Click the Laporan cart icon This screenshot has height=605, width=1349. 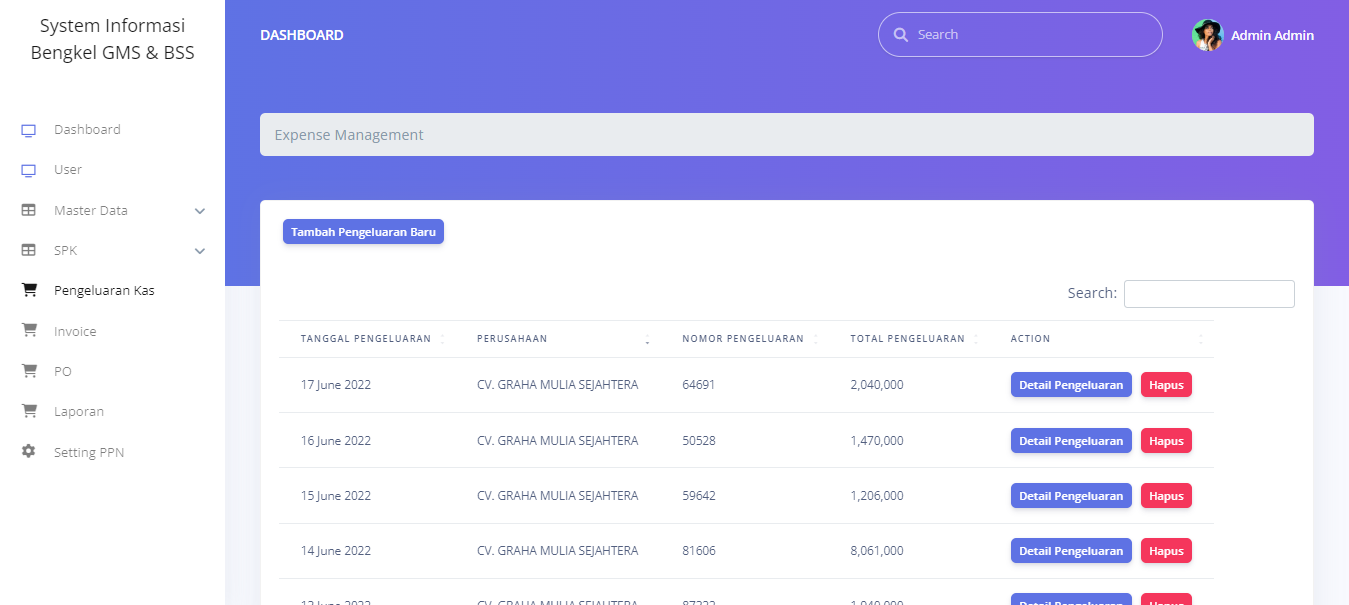point(29,411)
